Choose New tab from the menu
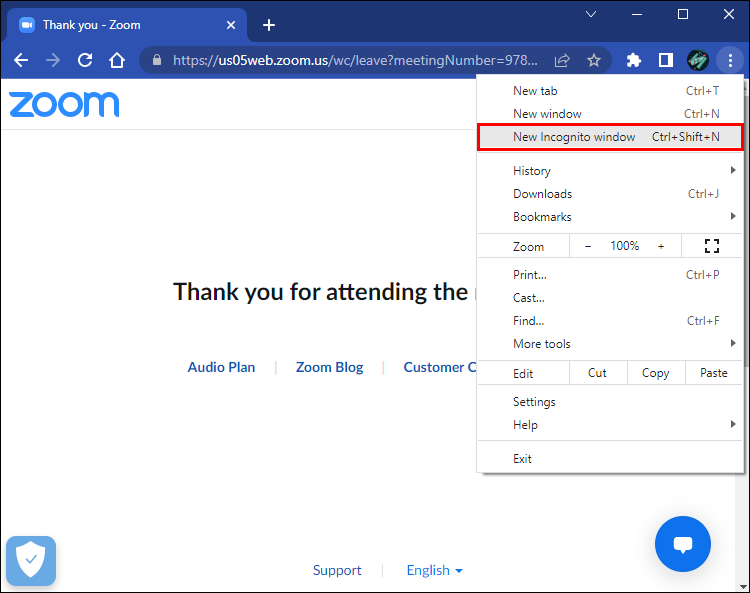This screenshot has width=750, height=593. (610, 91)
